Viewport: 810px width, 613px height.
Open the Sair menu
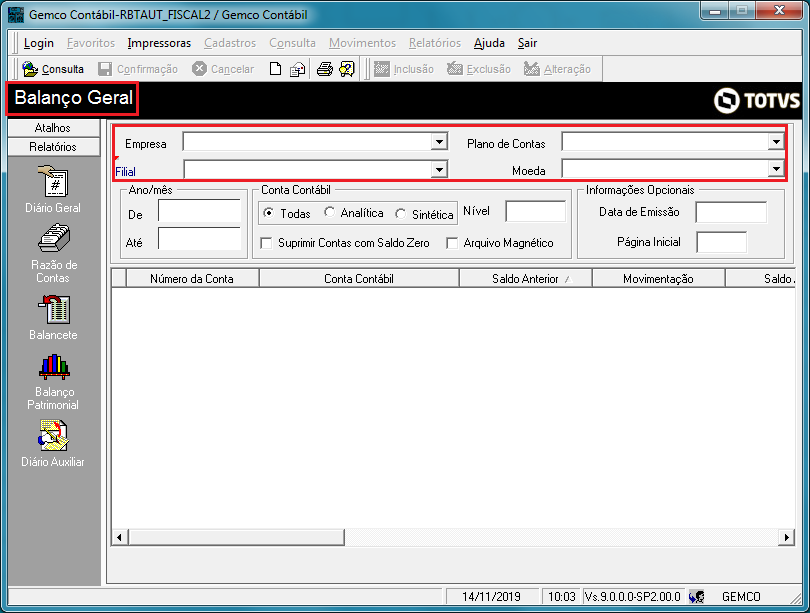point(527,43)
